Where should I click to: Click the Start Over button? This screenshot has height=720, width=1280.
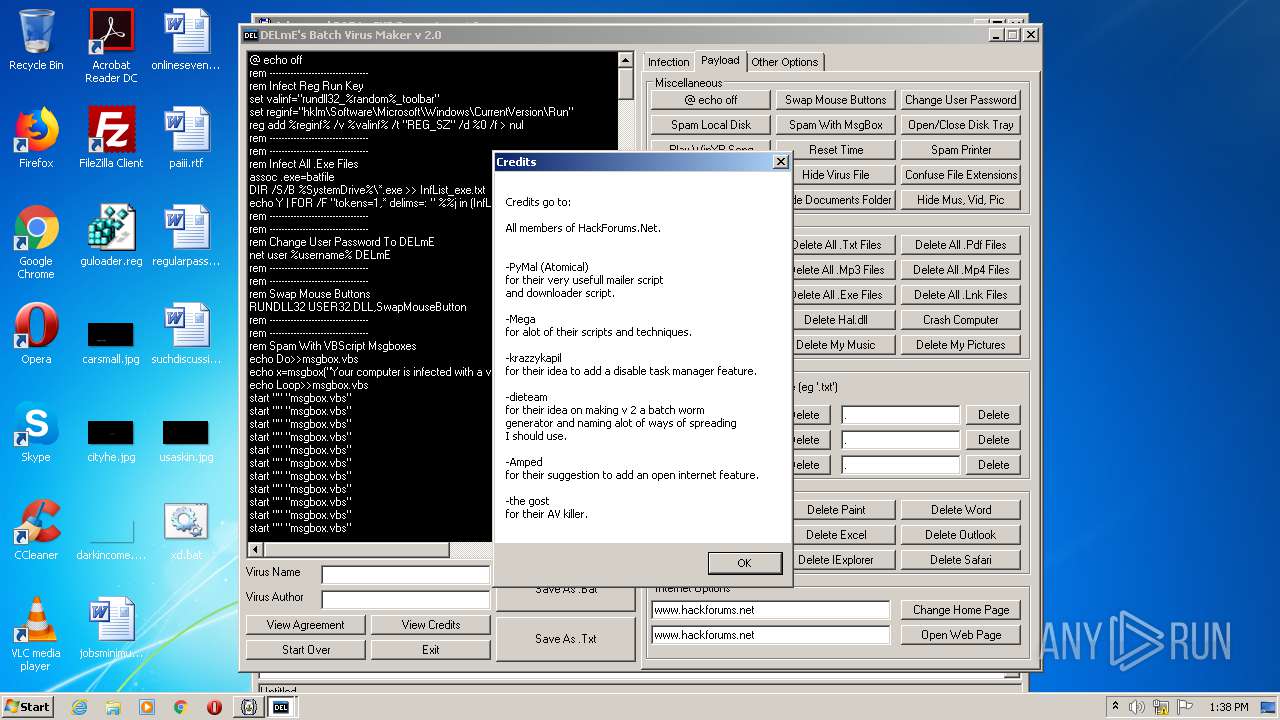tap(305, 650)
